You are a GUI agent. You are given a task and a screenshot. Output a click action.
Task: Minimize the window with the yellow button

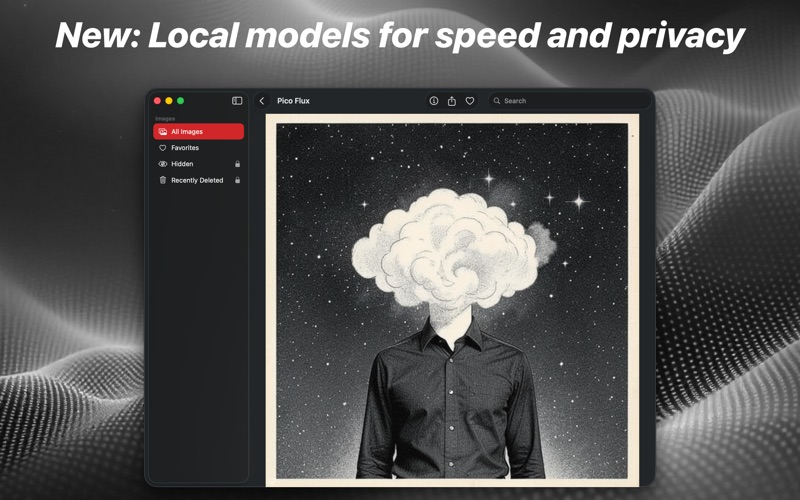point(169,101)
